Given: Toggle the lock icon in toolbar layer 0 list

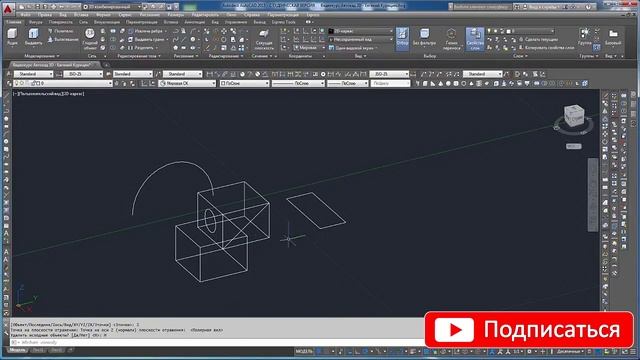Looking at the screenshot, I should (x=33, y=83).
